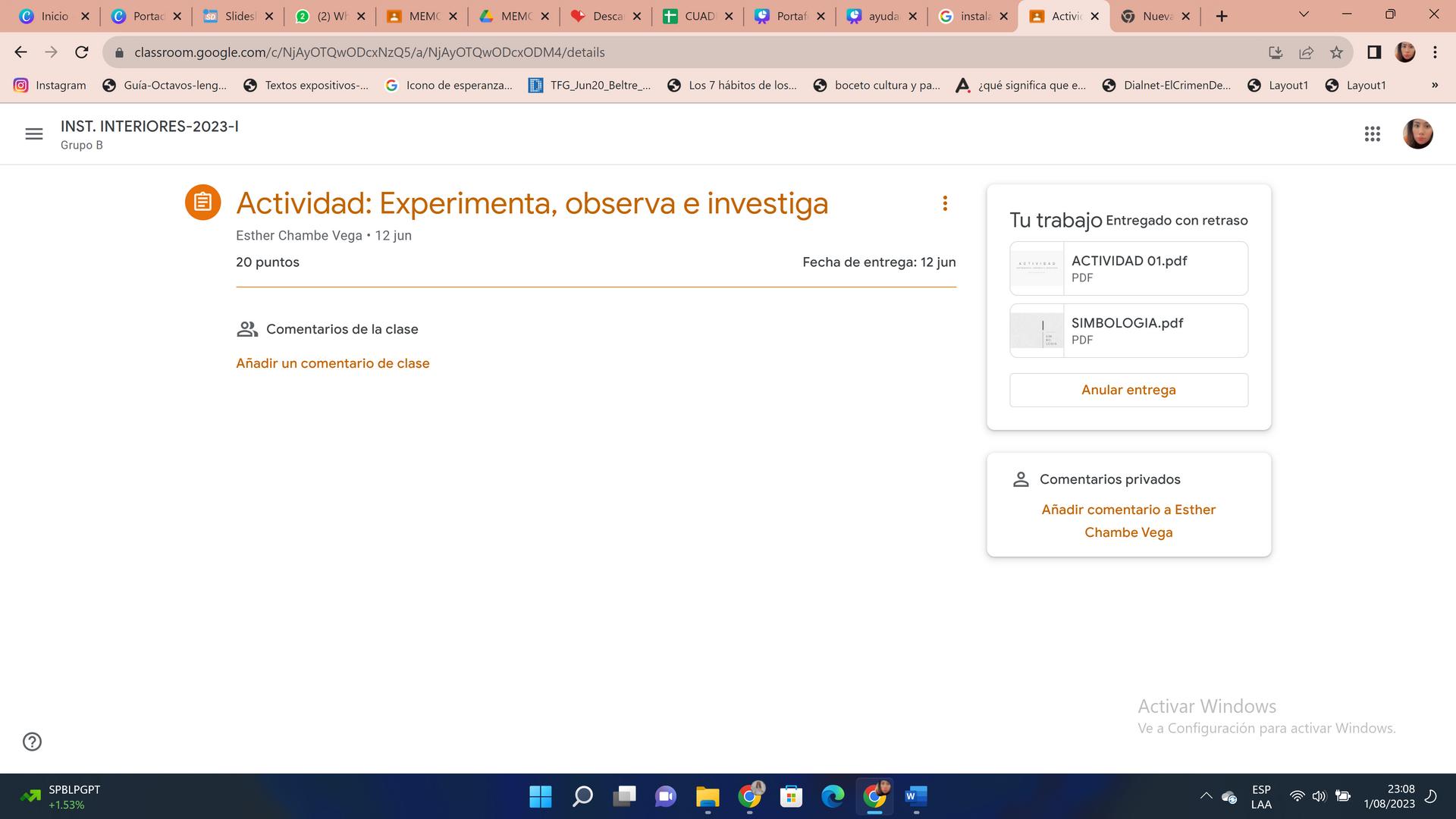Open ACTIVIDAD 01.pdf thumbnail

pyautogui.click(x=1037, y=268)
